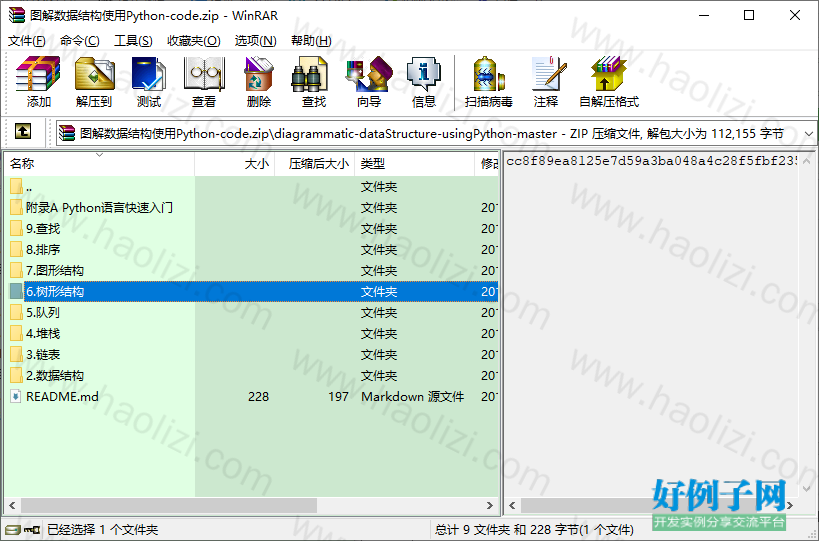Image resolution: width=819 pixels, height=541 pixels.
Task: Select the 7.图形结构 folder
Action: (55, 270)
